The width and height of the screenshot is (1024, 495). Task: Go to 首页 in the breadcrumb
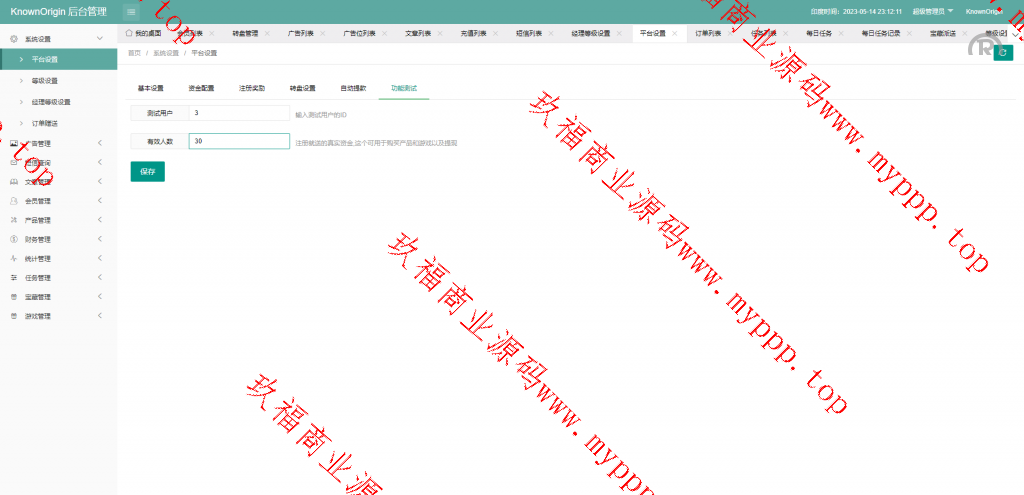(x=135, y=52)
